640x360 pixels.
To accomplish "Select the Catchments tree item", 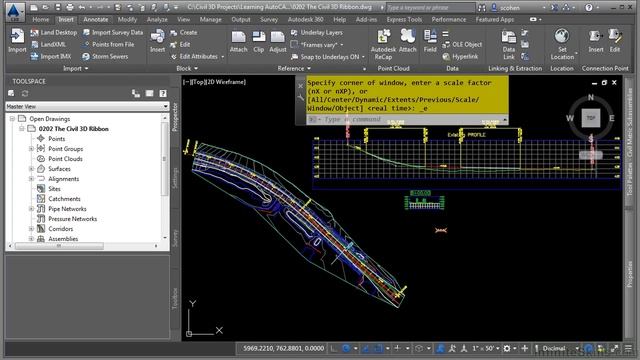I will 64,199.
